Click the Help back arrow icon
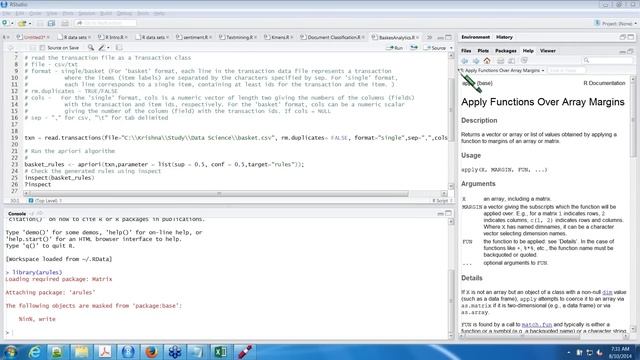 464,61
